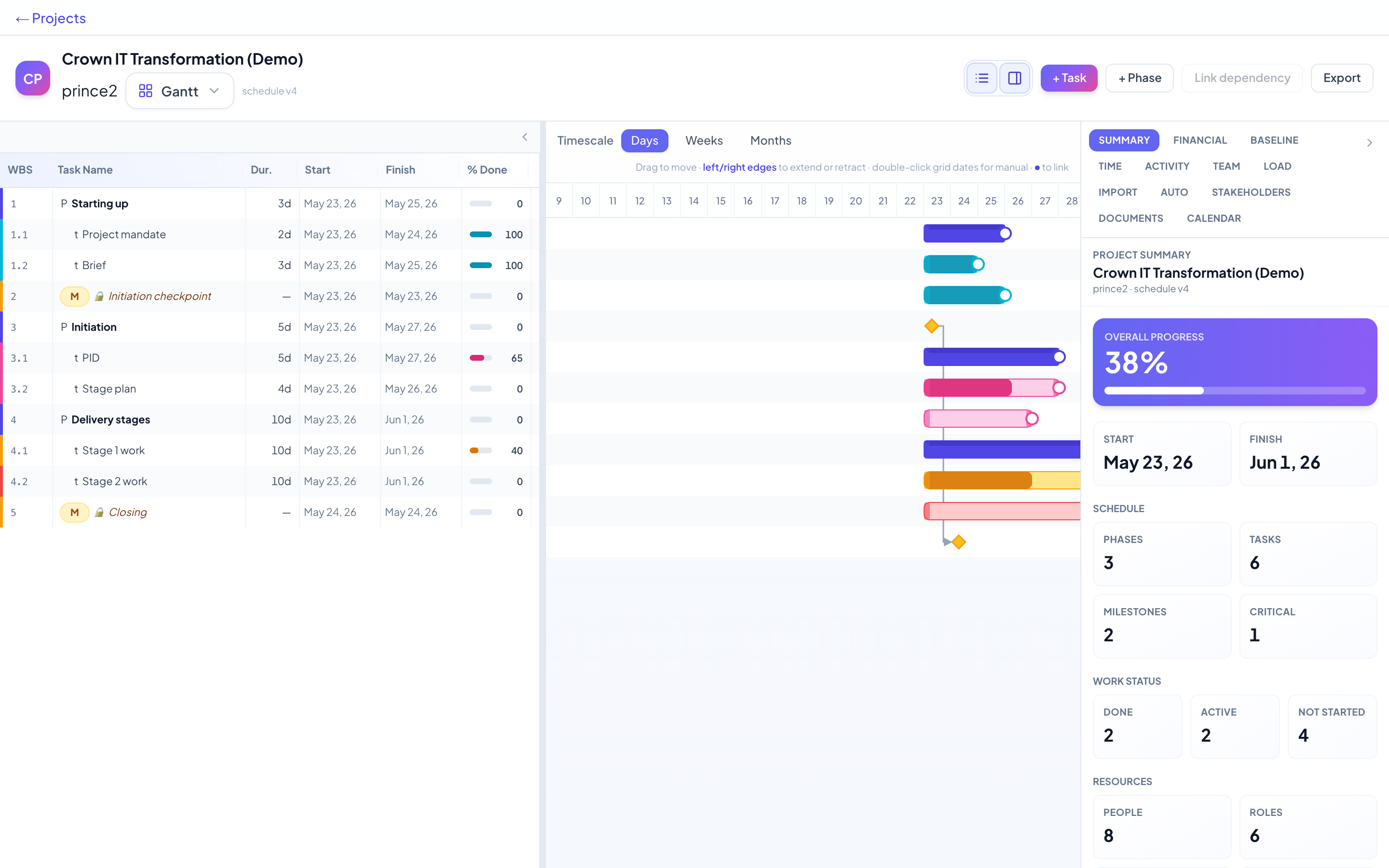Go back to Projects
This screenshot has width=1389, height=868.
51,18
